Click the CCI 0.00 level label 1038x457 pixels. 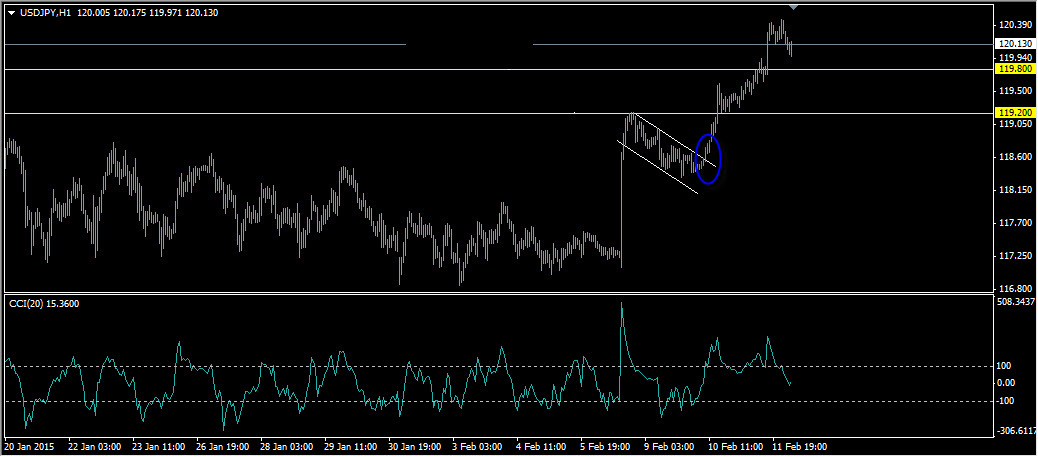(x=1008, y=383)
